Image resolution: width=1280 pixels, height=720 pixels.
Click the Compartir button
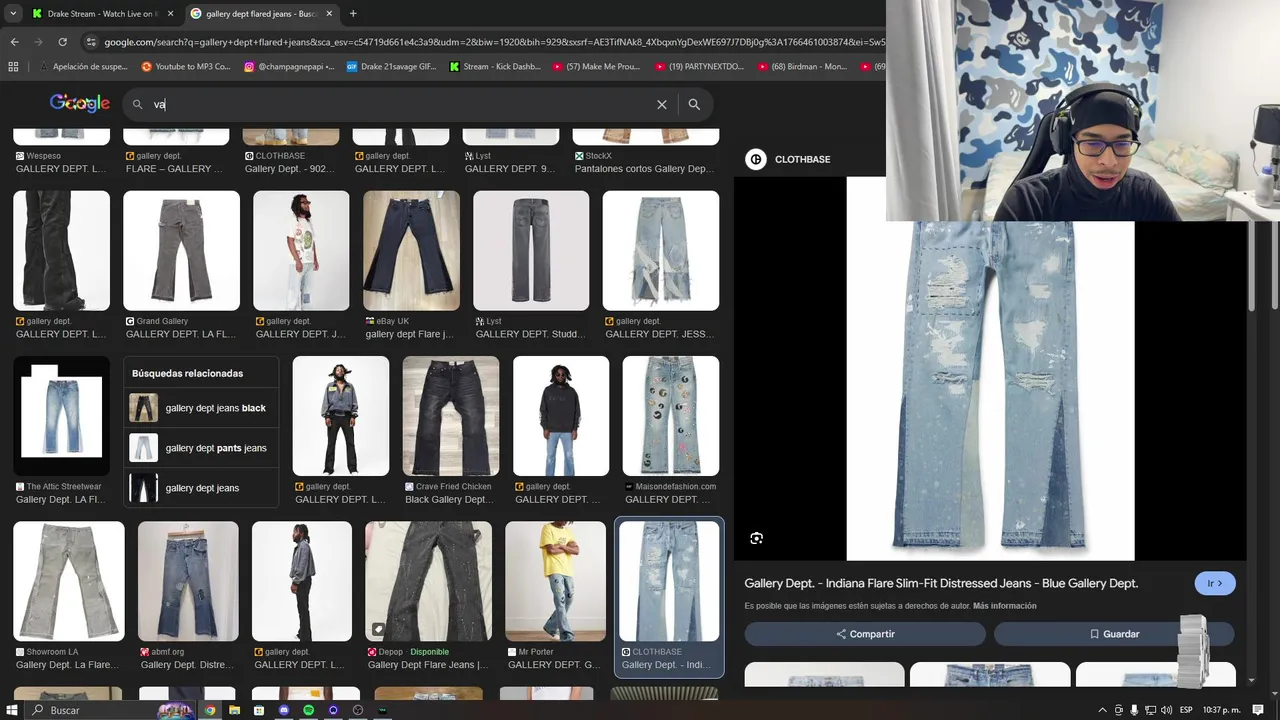865,634
